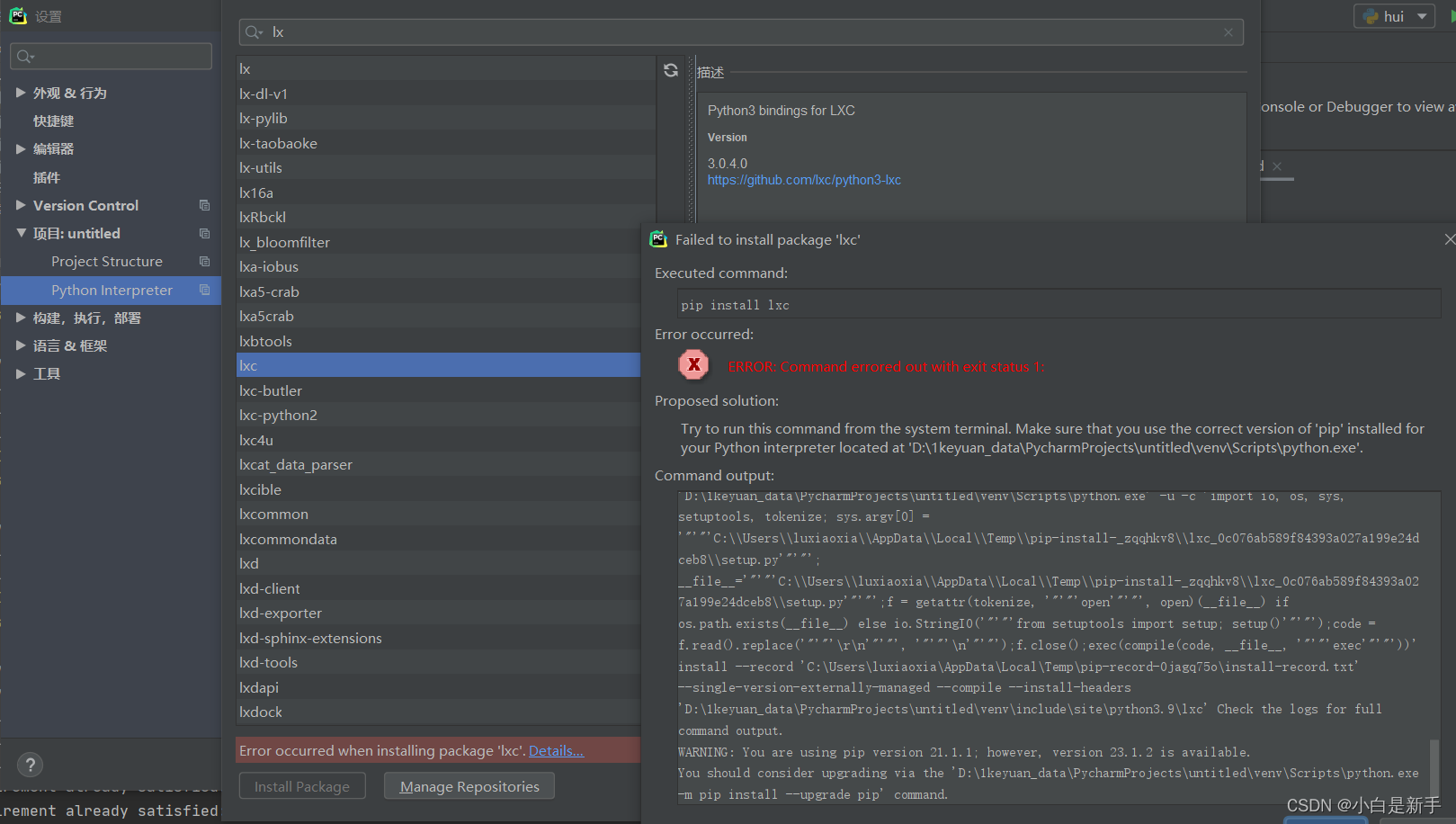Image resolution: width=1456 pixels, height=824 pixels.
Task: Click the green Run icon in the top toolbar
Action: pyautogui.click(x=1450, y=15)
